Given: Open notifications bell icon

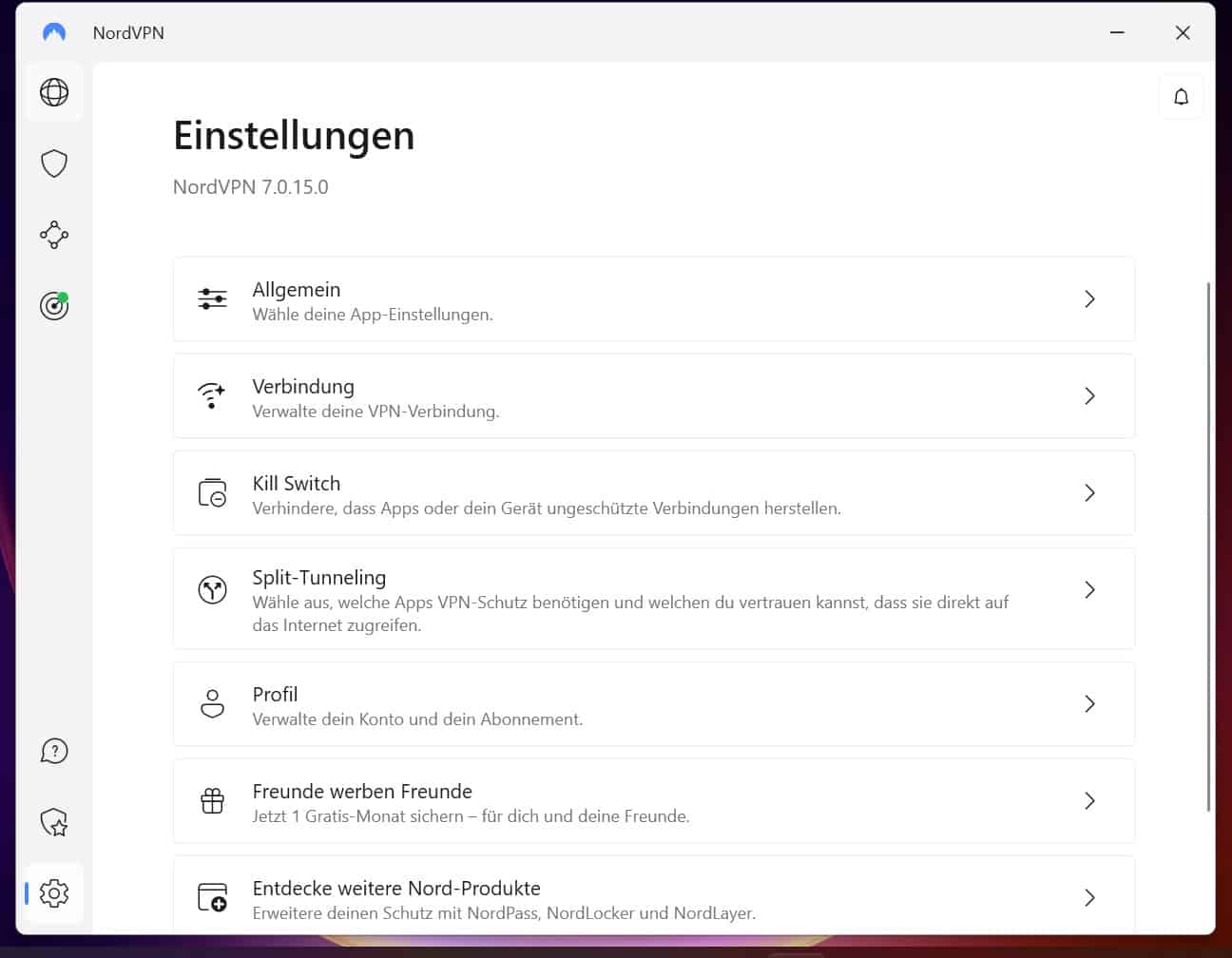Looking at the screenshot, I should [1181, 97].
